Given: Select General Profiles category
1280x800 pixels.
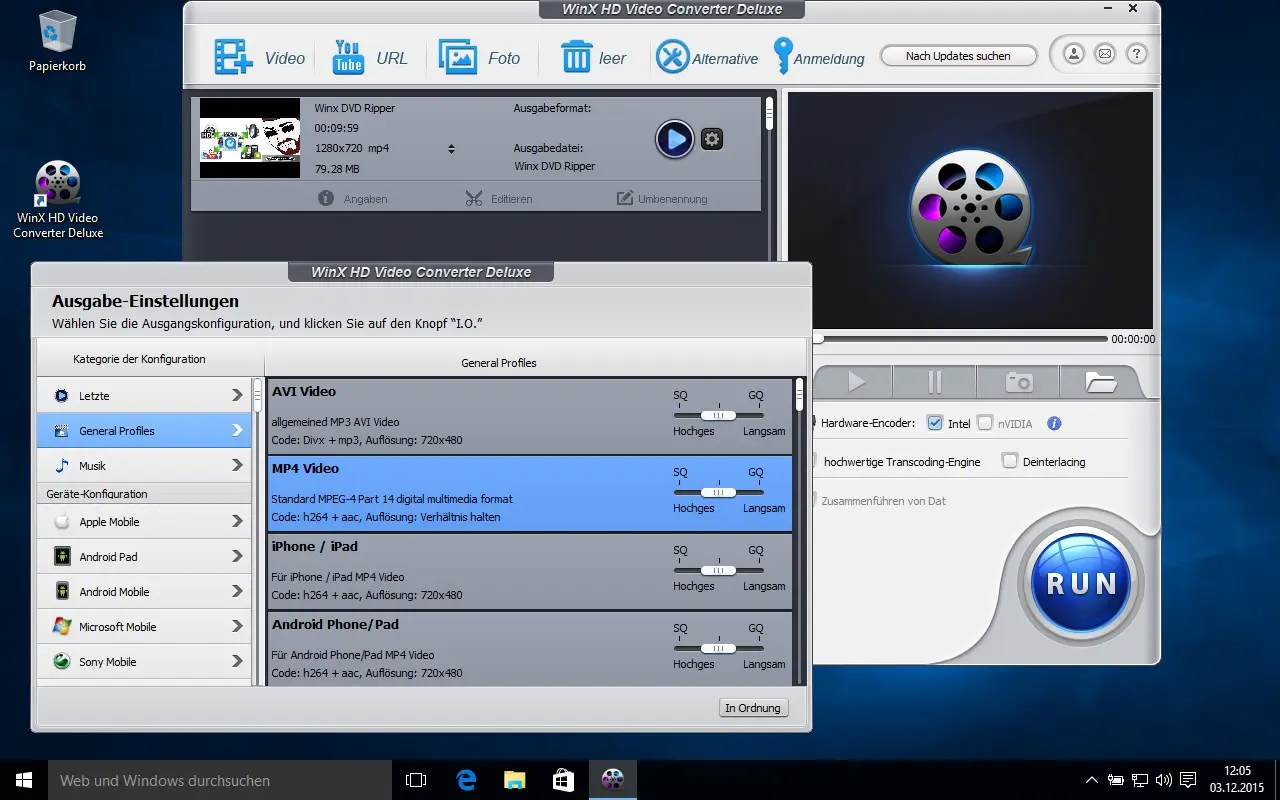Looking at the screenshot, I should coord(144,430).
